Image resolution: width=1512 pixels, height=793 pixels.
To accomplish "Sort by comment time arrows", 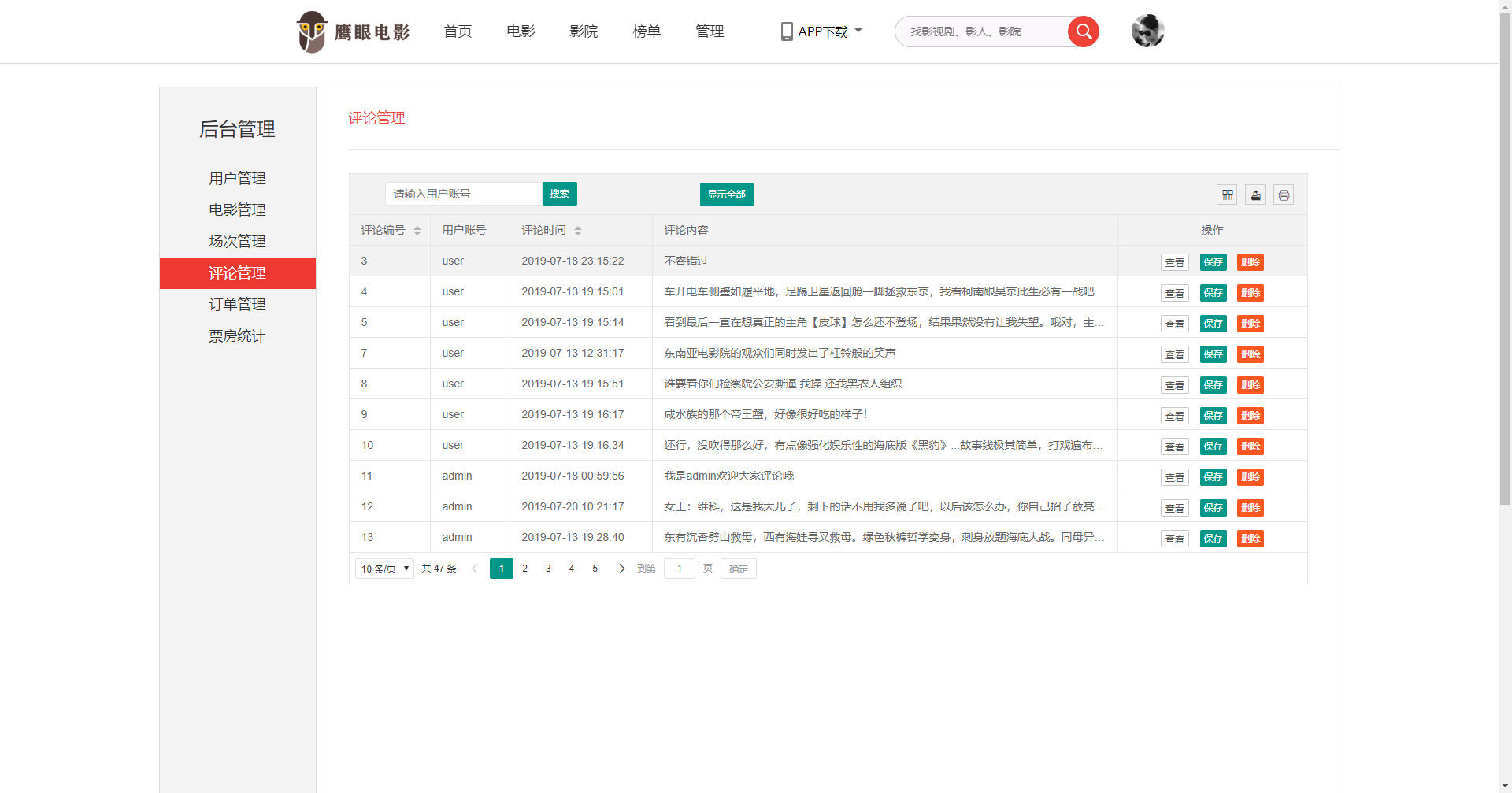I will pos(578,231).
